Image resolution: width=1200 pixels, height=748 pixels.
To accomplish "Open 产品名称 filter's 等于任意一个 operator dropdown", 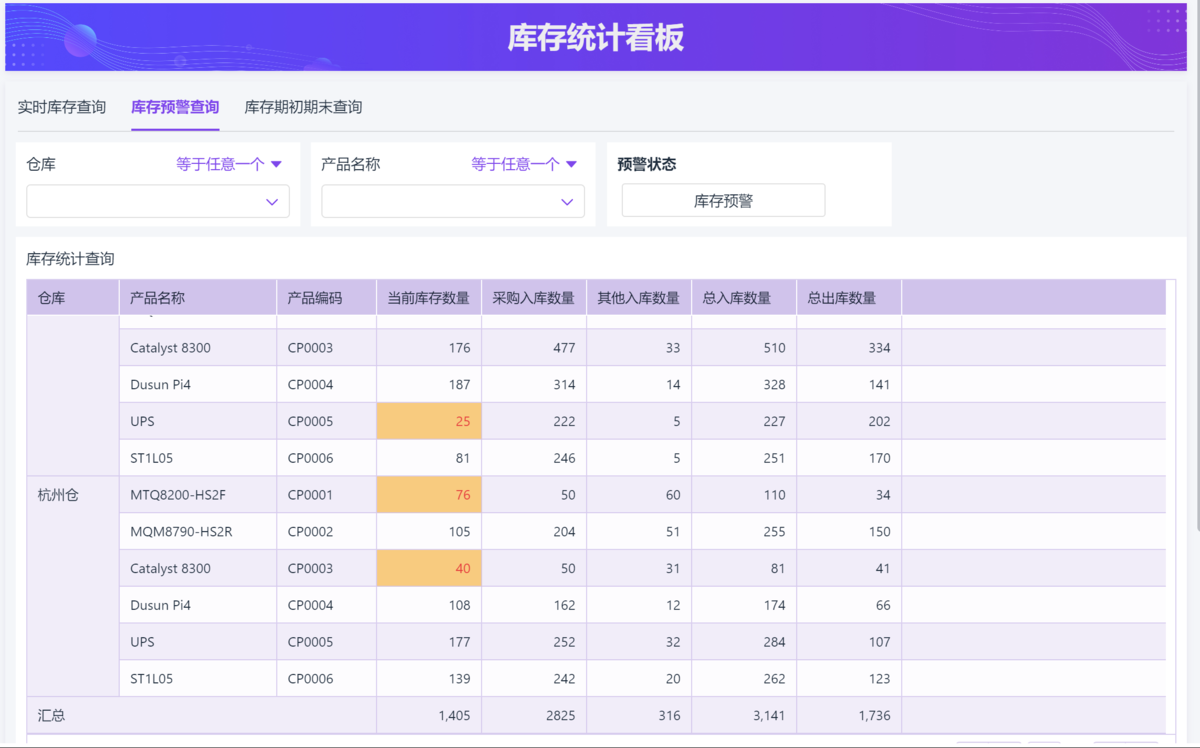I will pos(524,164).
